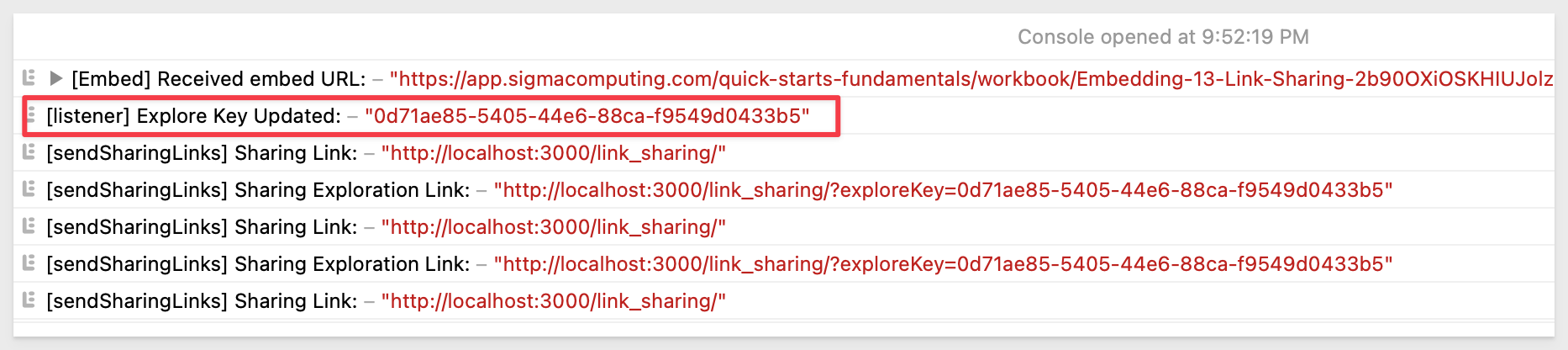
Task: Open the second localhost link_sharing URL
Action: click(x=554, y=227)
